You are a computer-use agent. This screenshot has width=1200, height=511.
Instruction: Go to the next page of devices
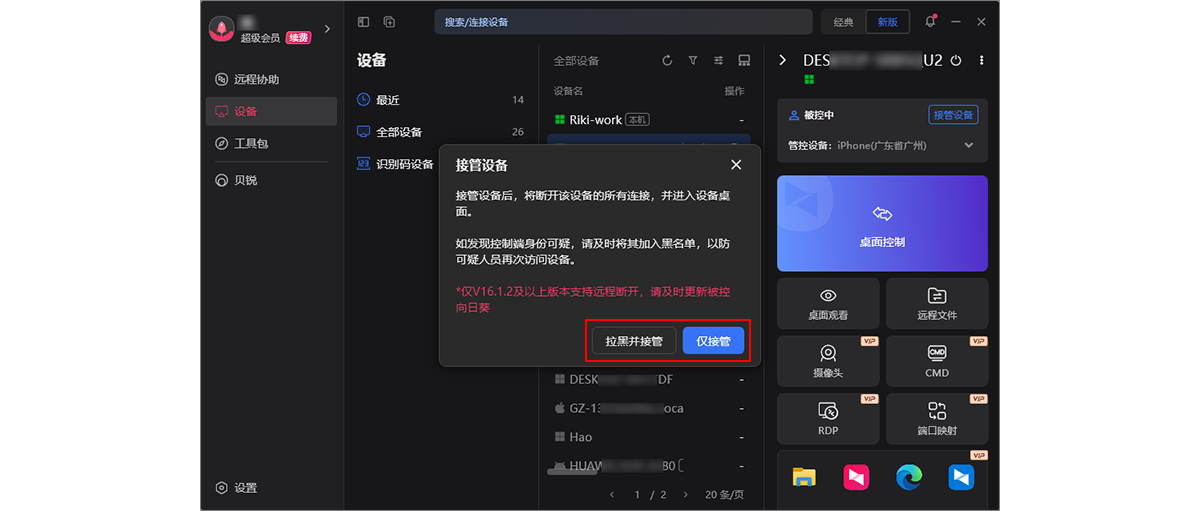(686, 494)
